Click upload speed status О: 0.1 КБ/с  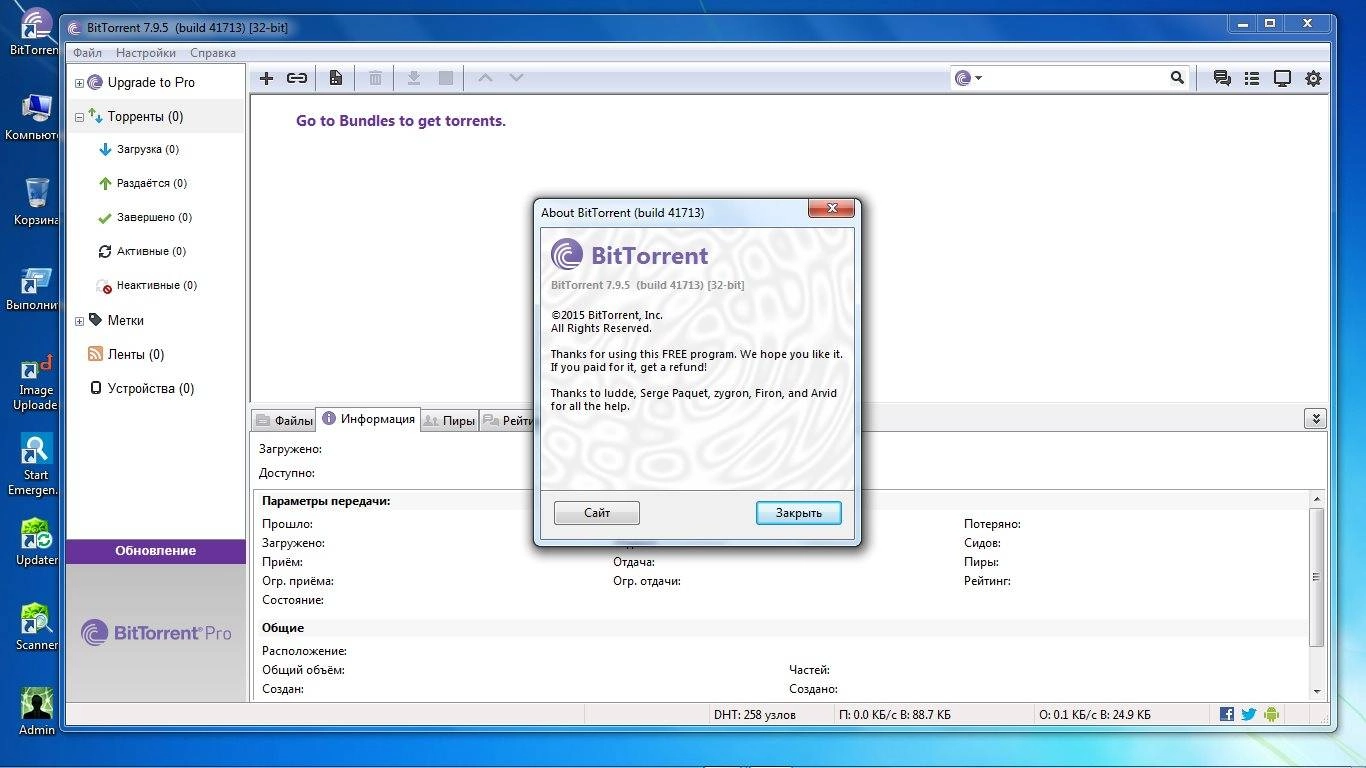(1095, 715)
